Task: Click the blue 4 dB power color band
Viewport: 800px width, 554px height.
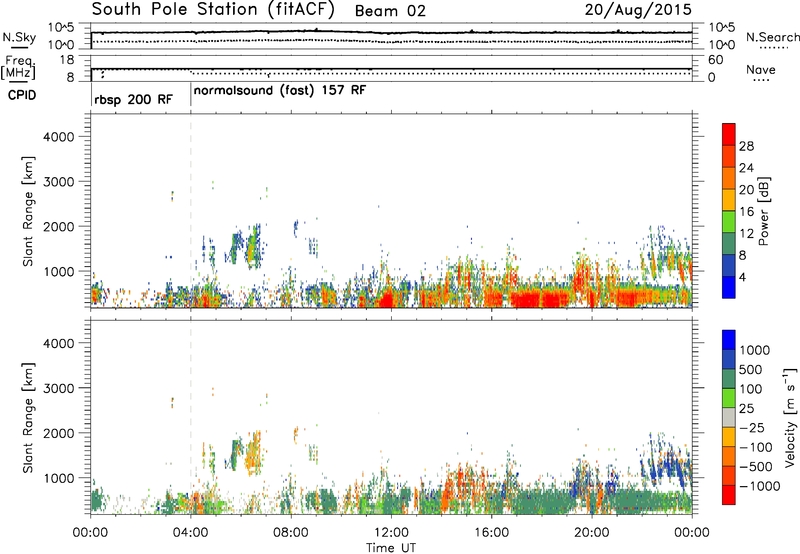Action: click(729, 287)
